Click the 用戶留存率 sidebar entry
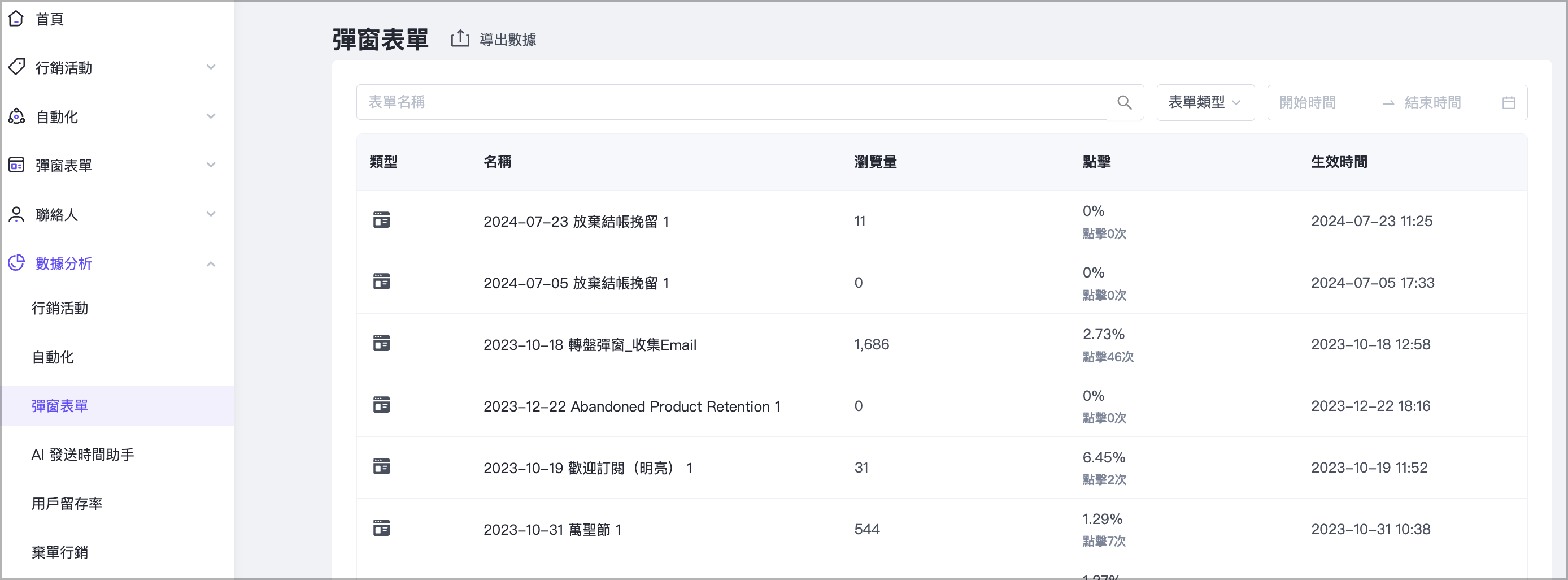Image resolution: width=1568 pixels, height=580 pixels. pos(67,503)
